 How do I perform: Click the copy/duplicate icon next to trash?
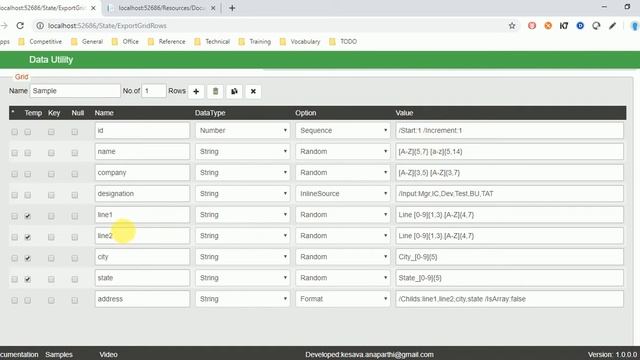[x=234, y=91]
